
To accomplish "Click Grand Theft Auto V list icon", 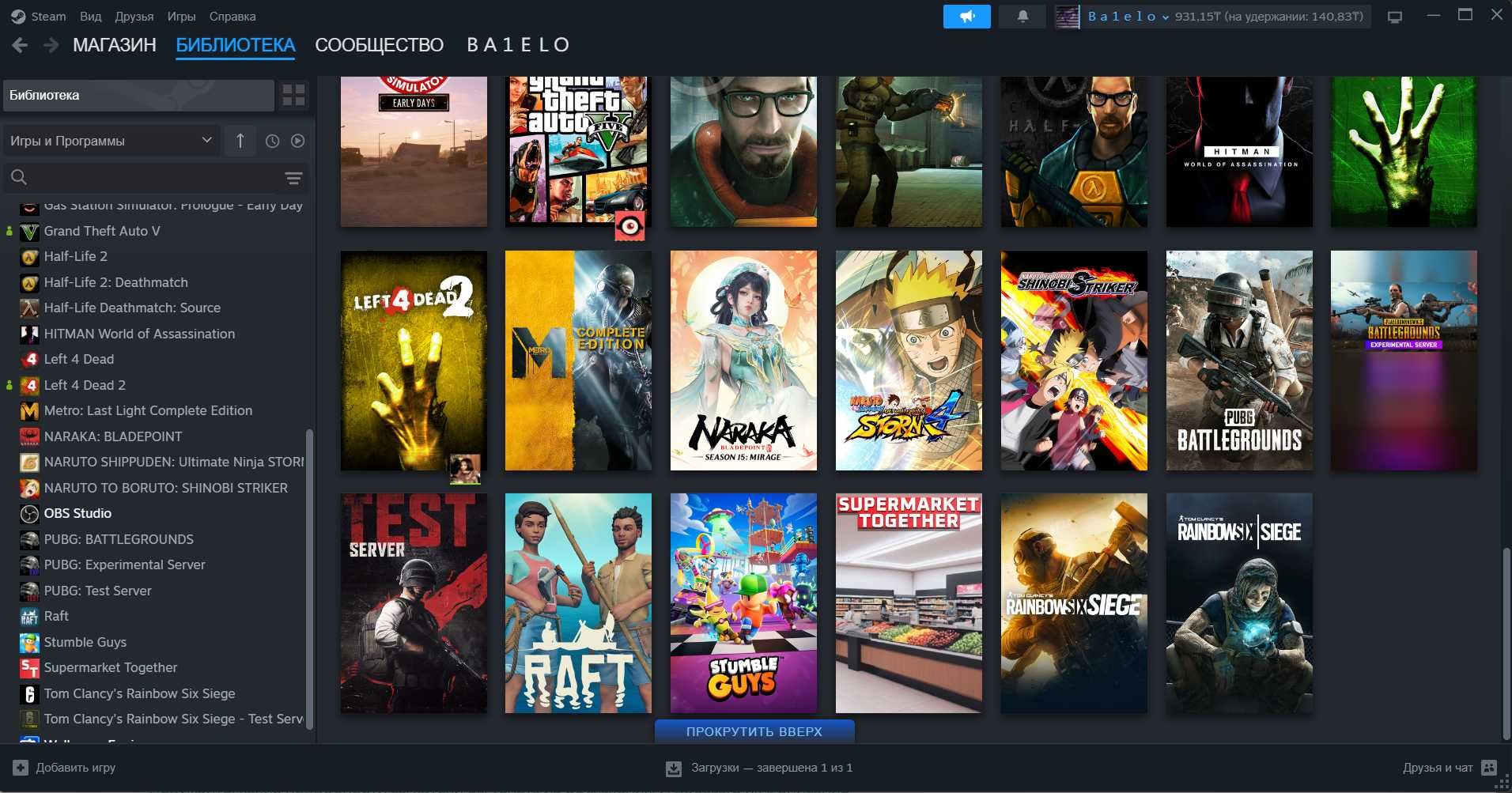I will click(29, 232).
